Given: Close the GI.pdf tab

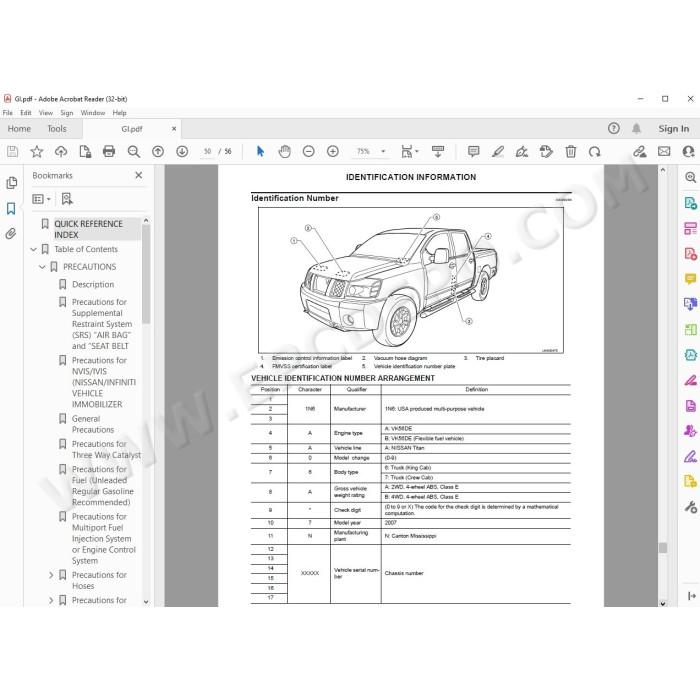Looking at the screenshot, I should tap(174, 129).
